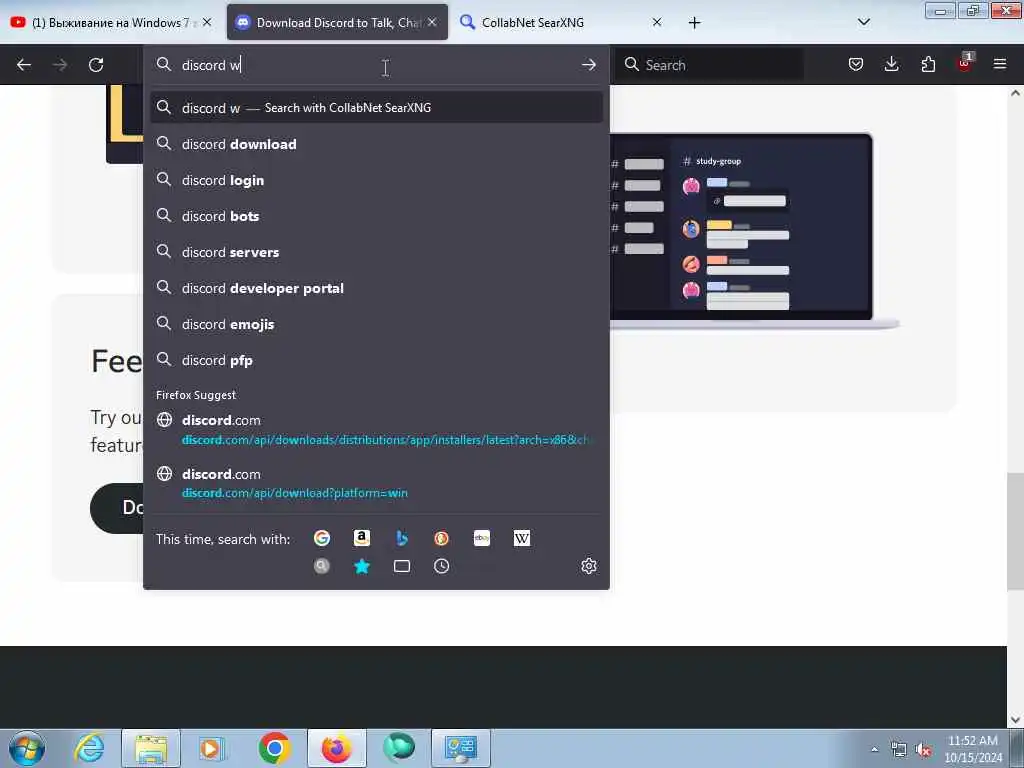Choose suggestion discord download
Image resolution: width=1024 pixels, height=768 pixels.
click(x=376, y=144)
